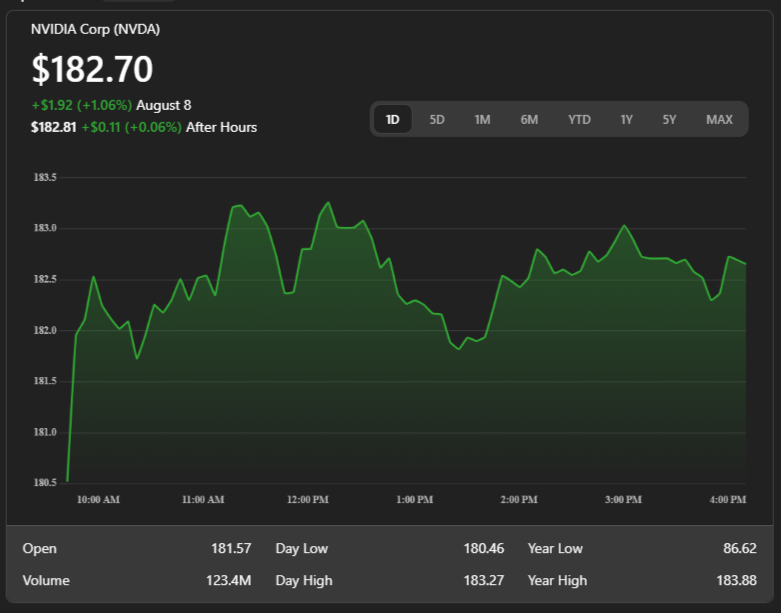This screenshot has height=613, width=781.
Task: Click the Day High value 183.27
Action: pos(485,581)
